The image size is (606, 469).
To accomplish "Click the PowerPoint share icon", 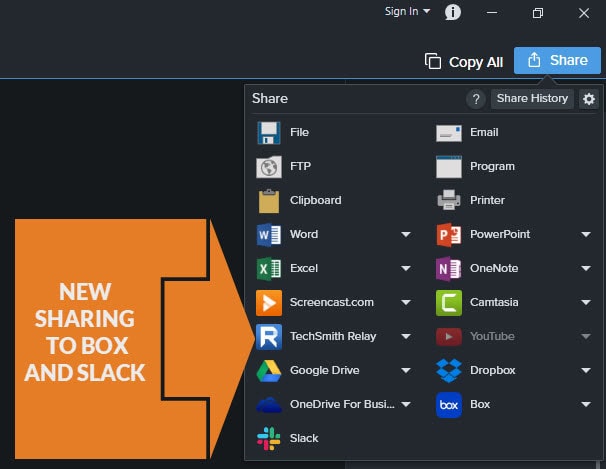I will [449, 235].
